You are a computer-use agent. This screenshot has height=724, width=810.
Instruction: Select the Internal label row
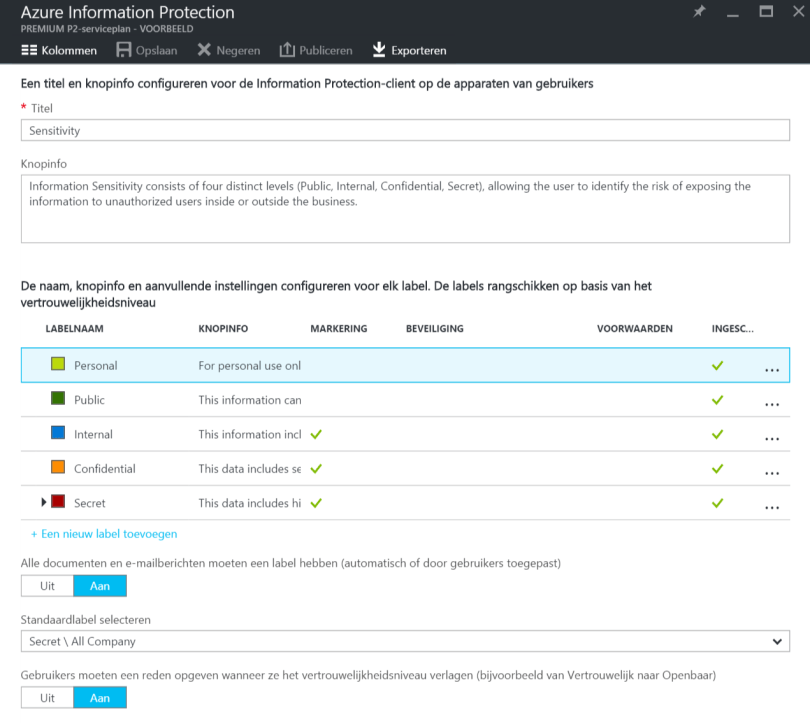[95, 434]
